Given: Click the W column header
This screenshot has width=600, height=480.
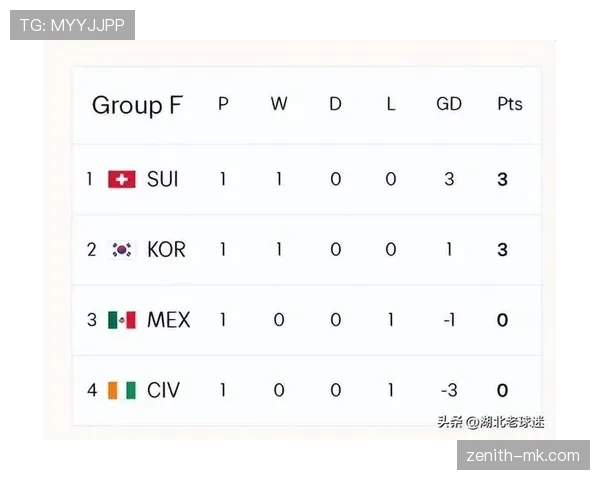Looking at the screenshot, I should [278, 104].
